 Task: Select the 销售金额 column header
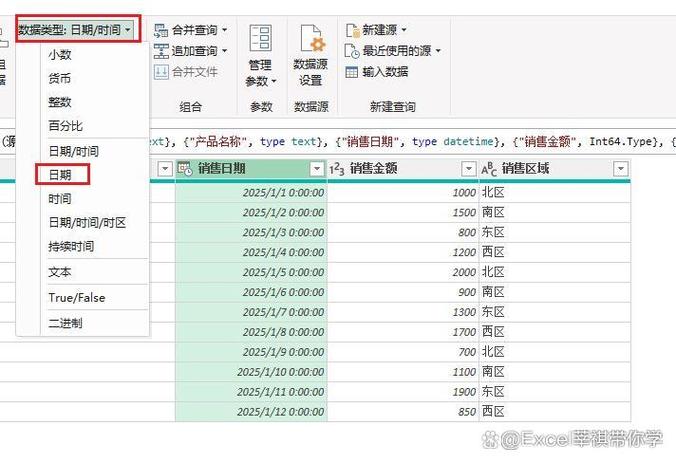(403, 169)
